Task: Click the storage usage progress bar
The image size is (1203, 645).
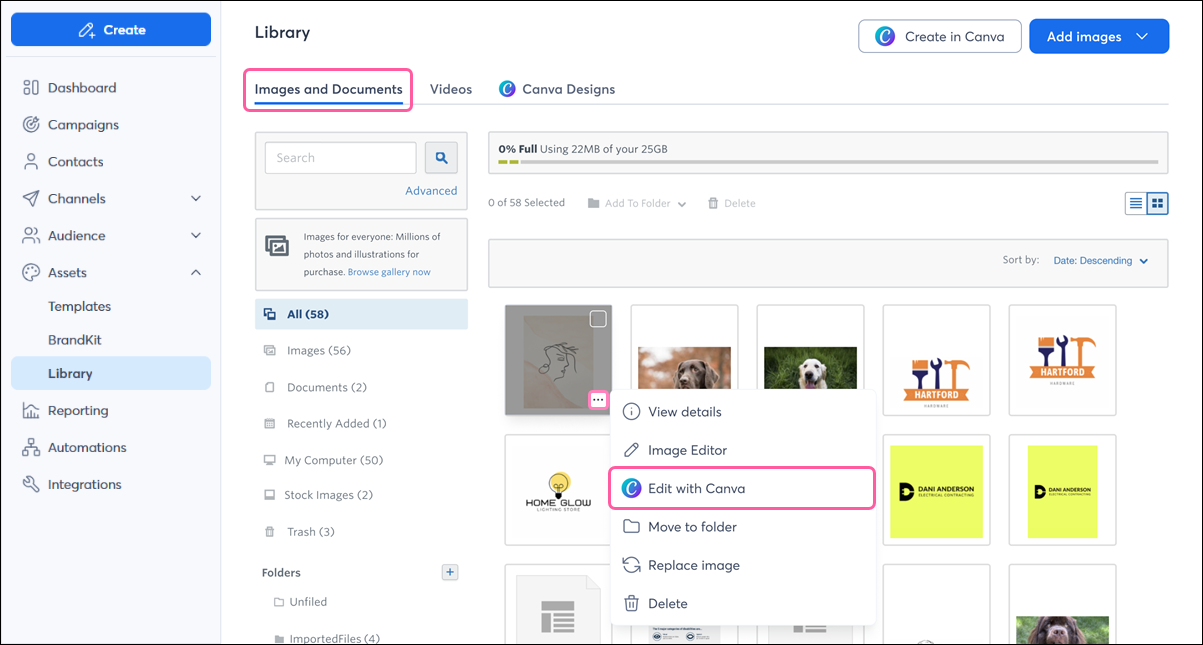Action: (828, 162)
